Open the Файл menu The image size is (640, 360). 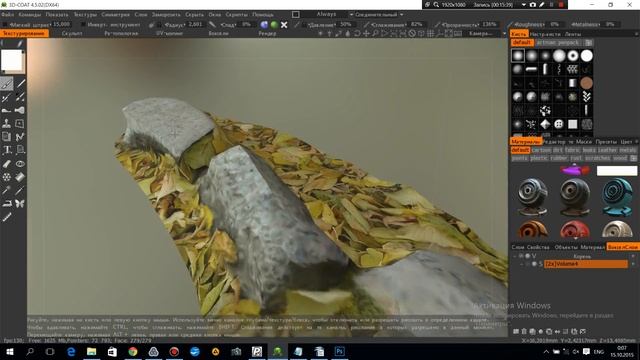(x=7, y=14)
